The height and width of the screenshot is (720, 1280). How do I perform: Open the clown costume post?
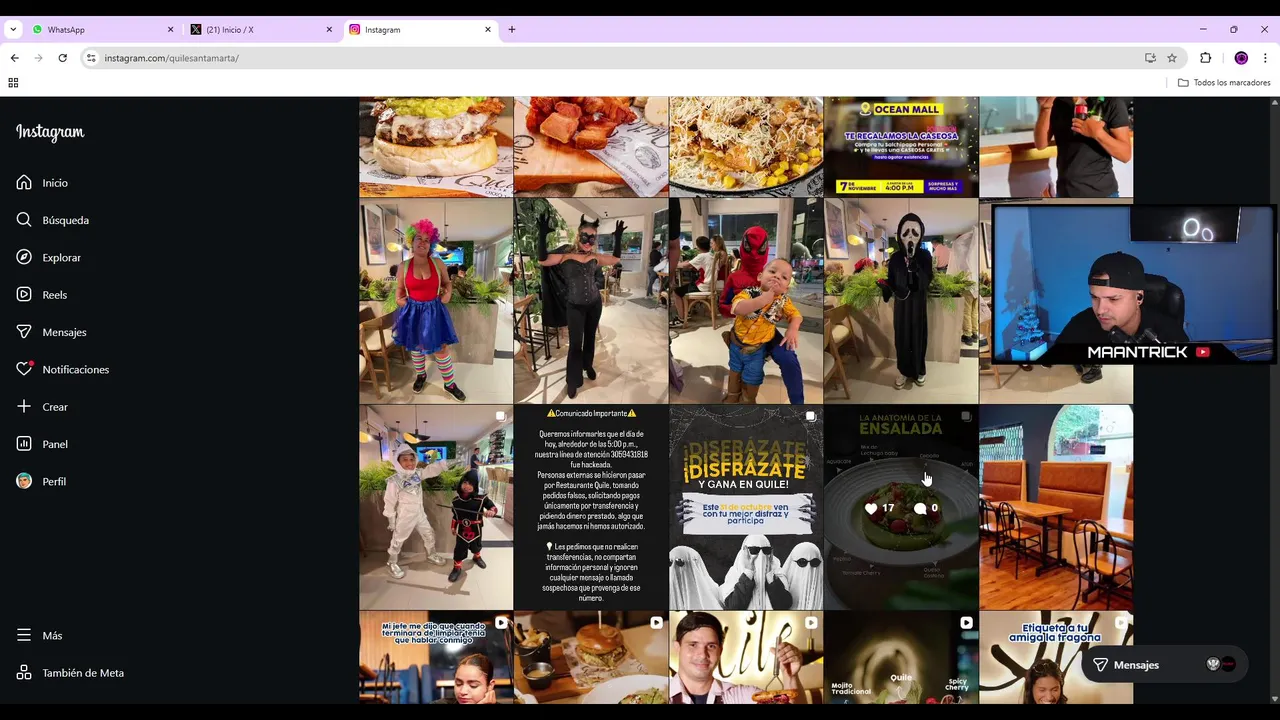436,301
